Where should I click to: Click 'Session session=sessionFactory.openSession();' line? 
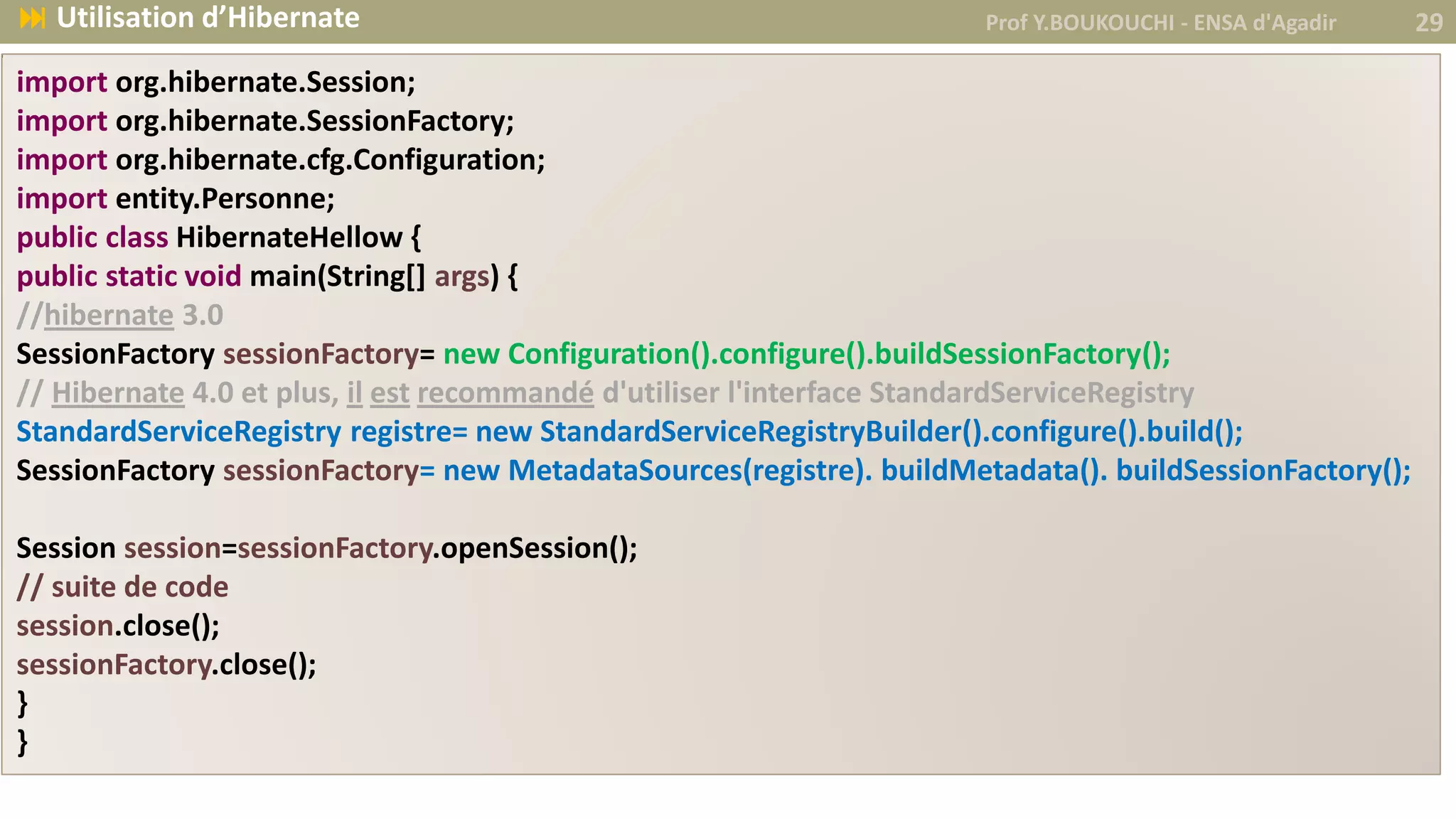327,548
